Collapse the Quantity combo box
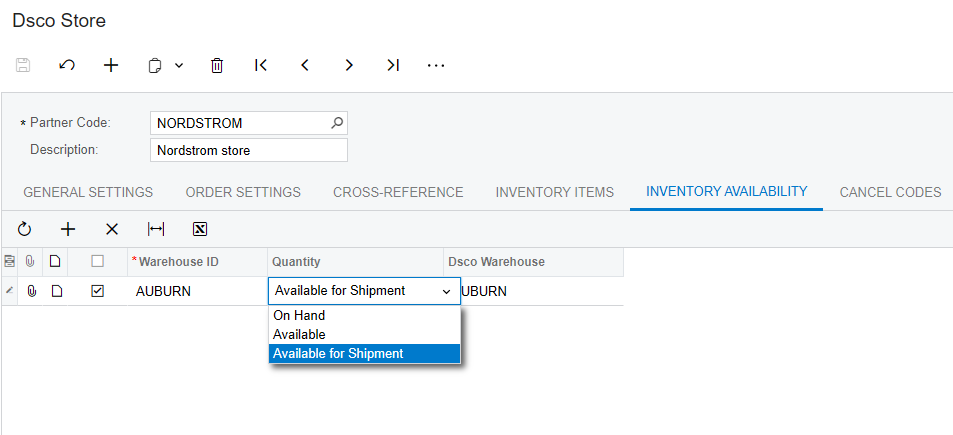Viewport: 953px width, 435px height. pyautogui.click(x=446, y=291)
